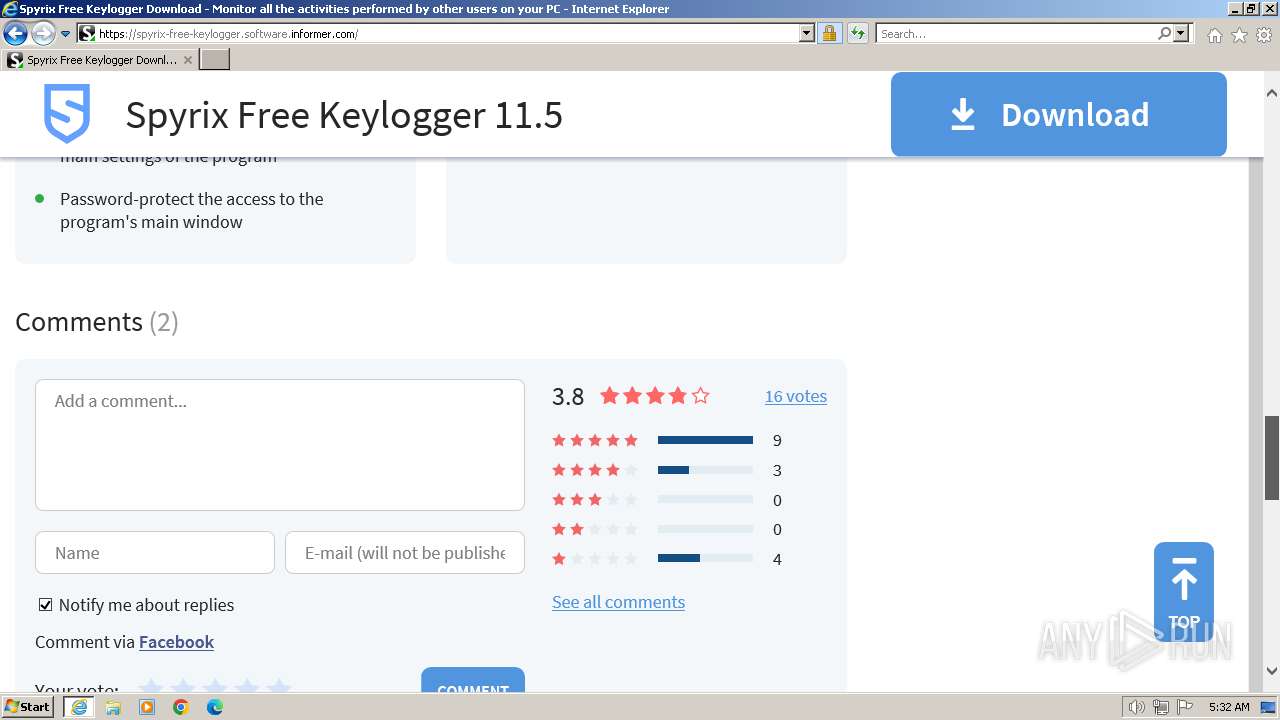The image size is (1280, 720).
Task: Click the three-star rating row stars
Action: 595,500
